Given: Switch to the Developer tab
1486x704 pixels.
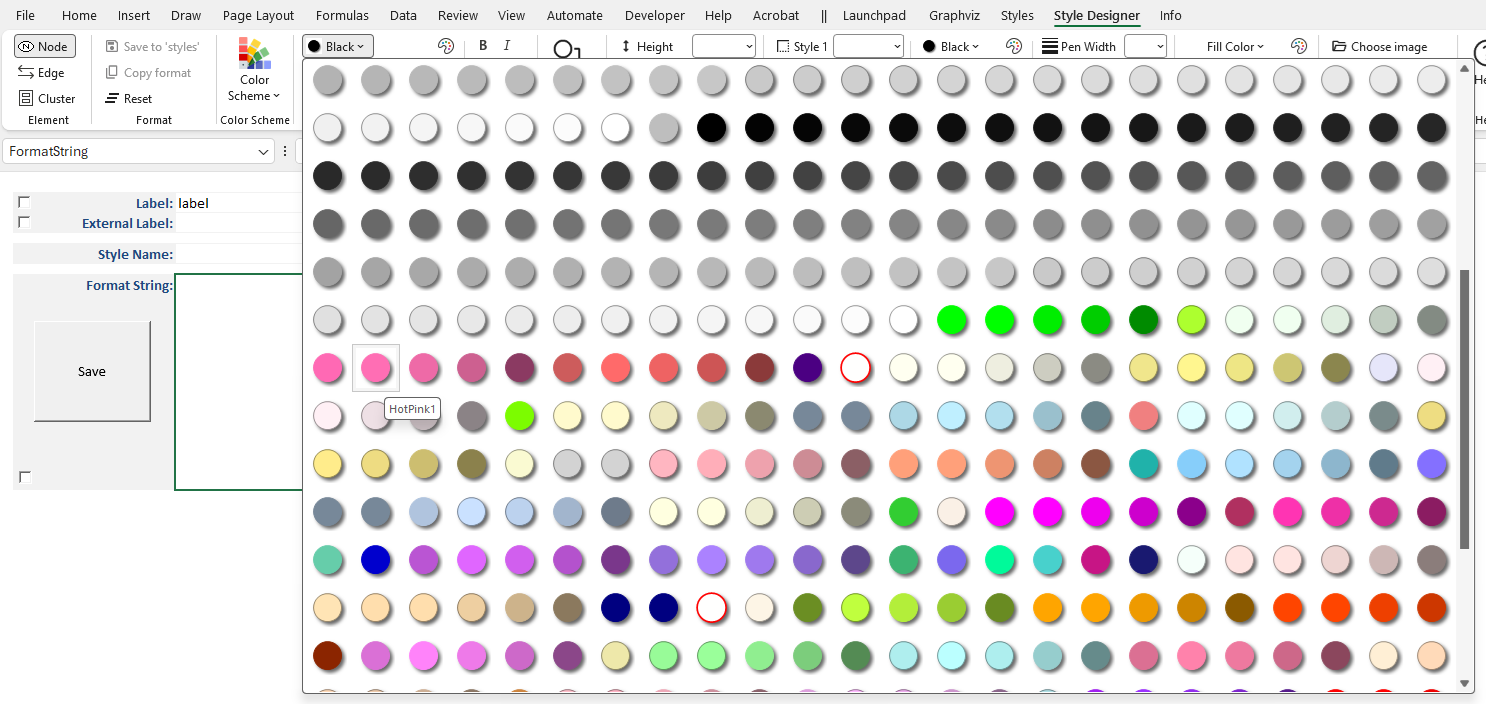Looking at the screenshot, I should tap(654, 15).
